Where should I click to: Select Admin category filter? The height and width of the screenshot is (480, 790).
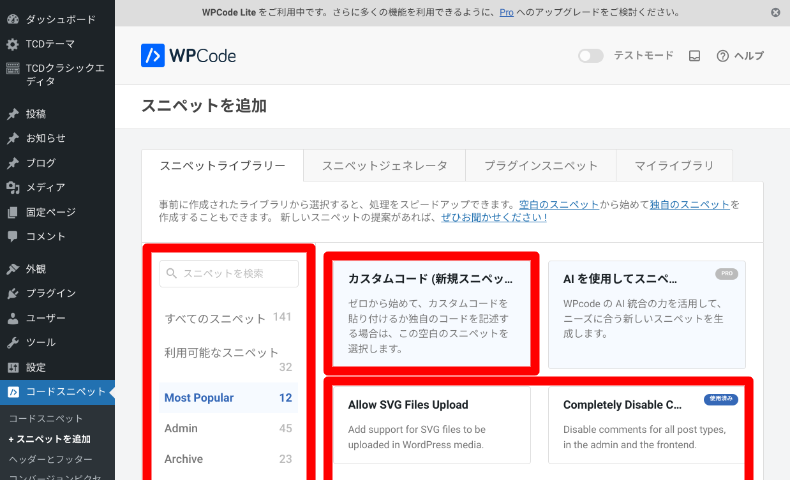228,428
